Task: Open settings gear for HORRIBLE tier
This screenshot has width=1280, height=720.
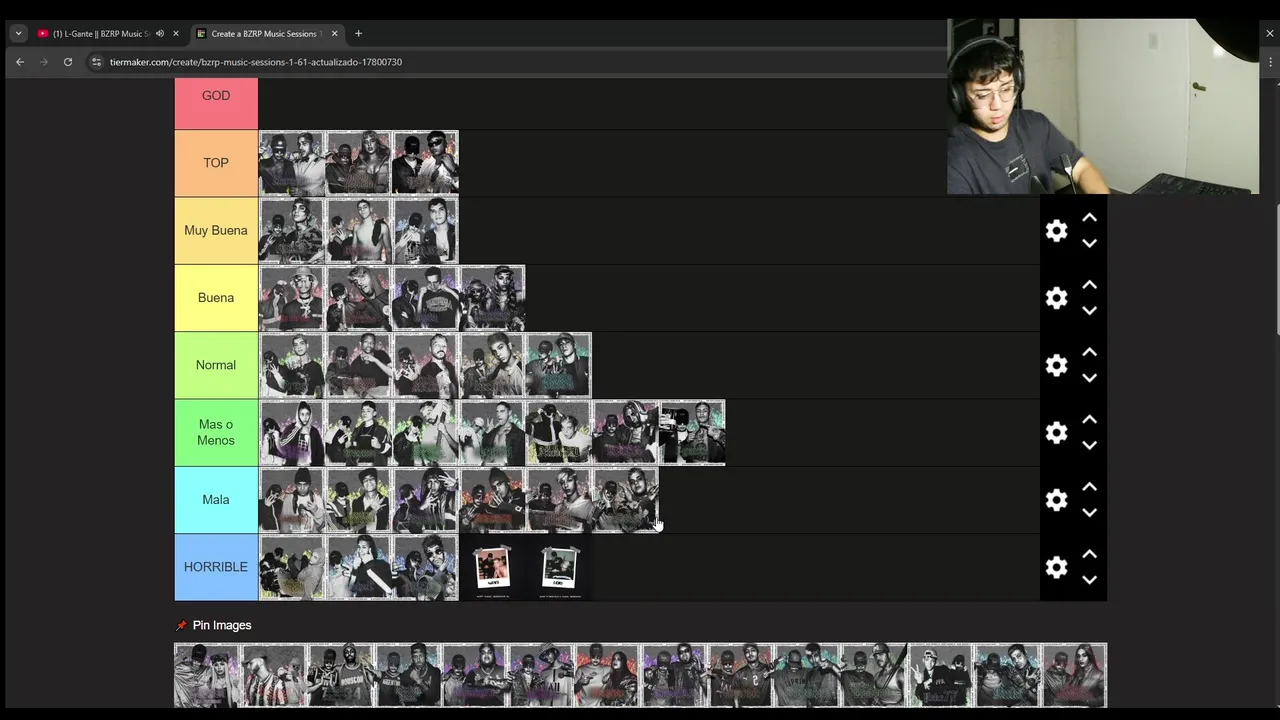Action: pos(1056,567)
